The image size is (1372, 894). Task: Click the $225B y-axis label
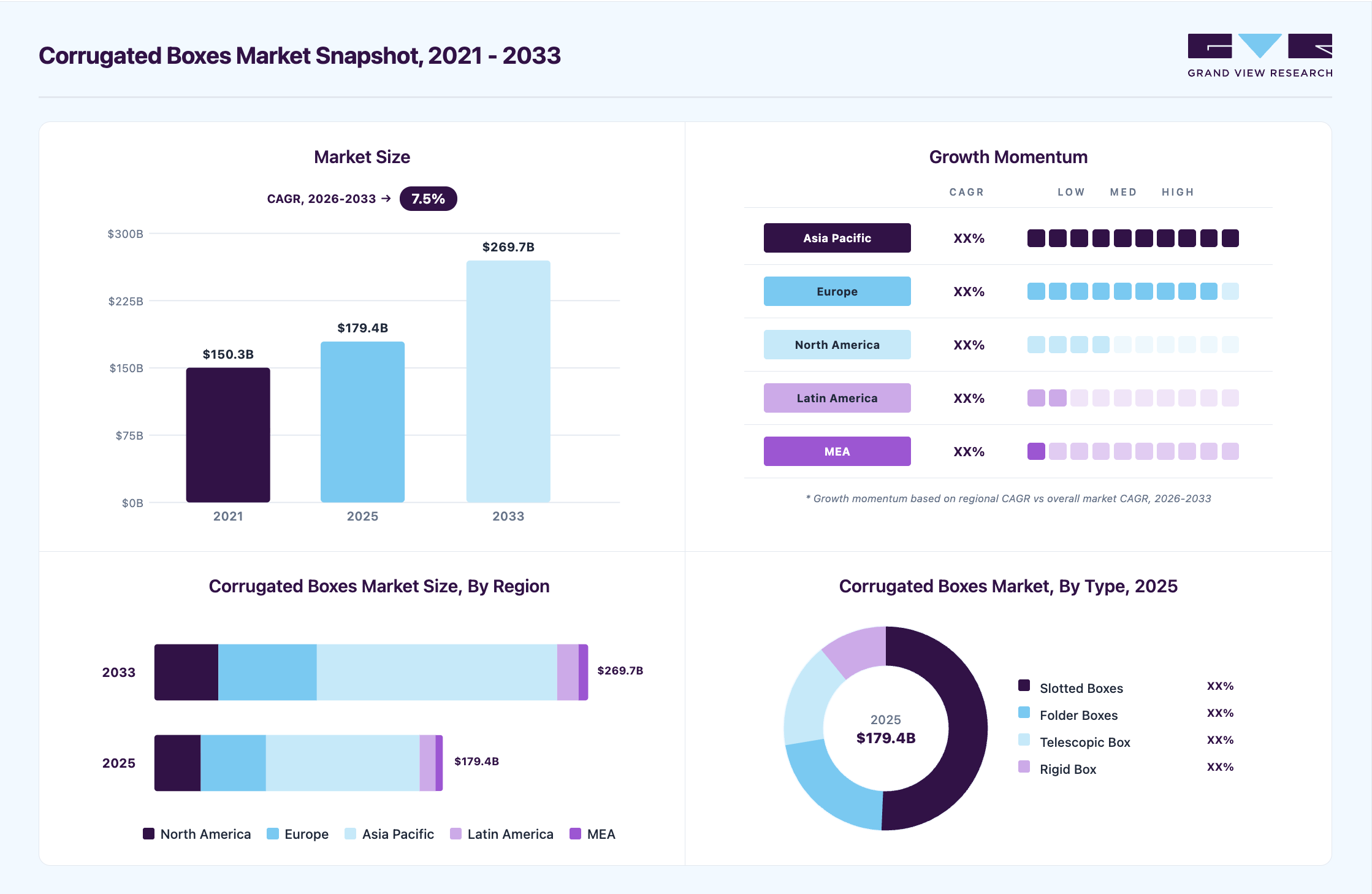point(126,301)
